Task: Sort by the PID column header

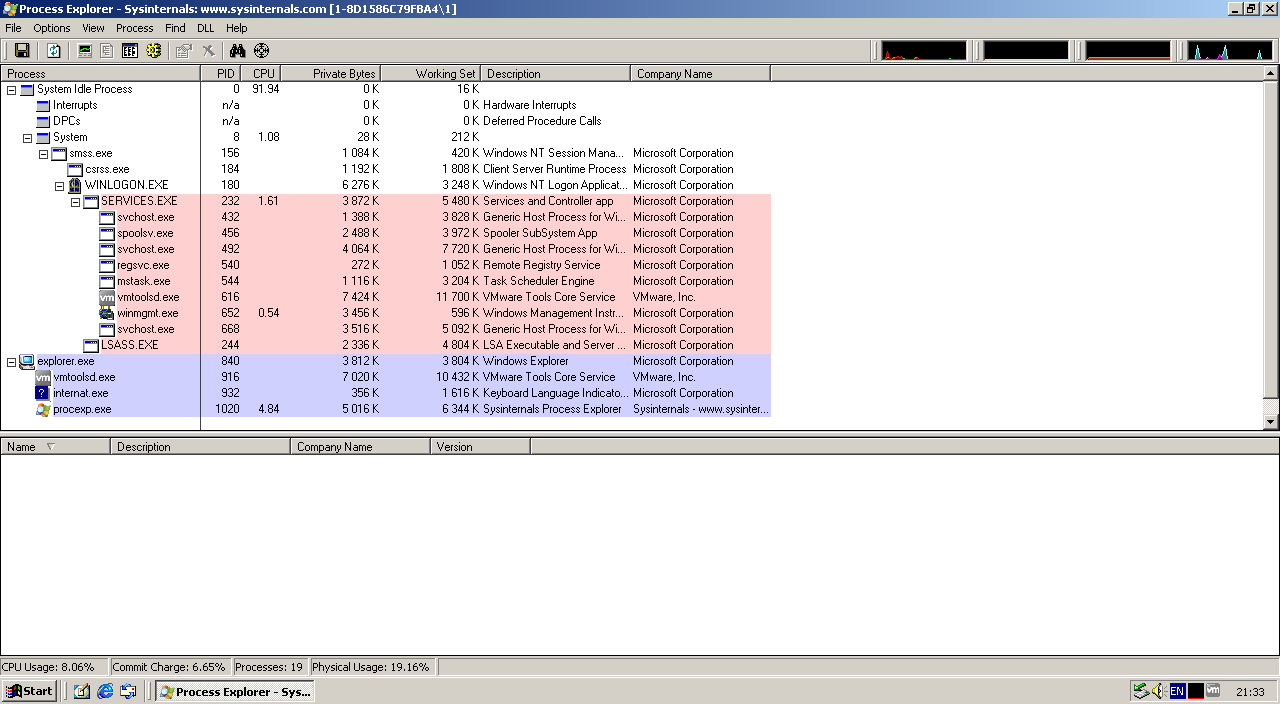Action: coord(221,73)
